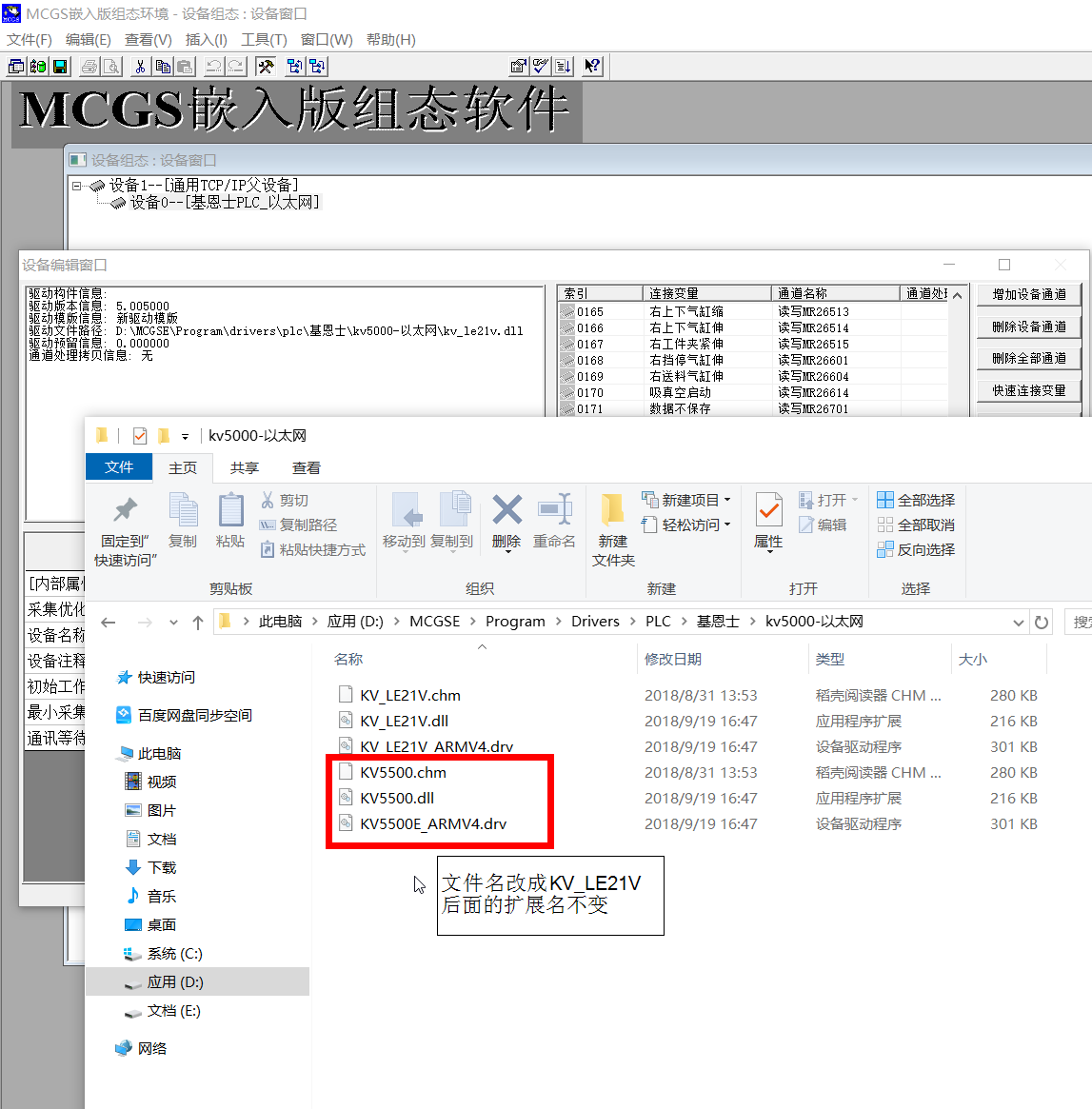Click the pin to Quick Access icon
The width and height of the screenshot is (1092, 1109).
coord(126,510)
